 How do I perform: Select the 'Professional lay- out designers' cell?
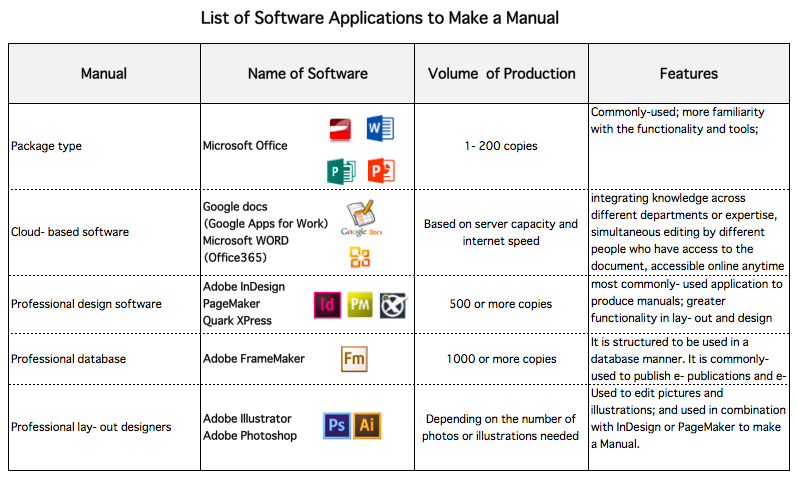coord(104,427)
